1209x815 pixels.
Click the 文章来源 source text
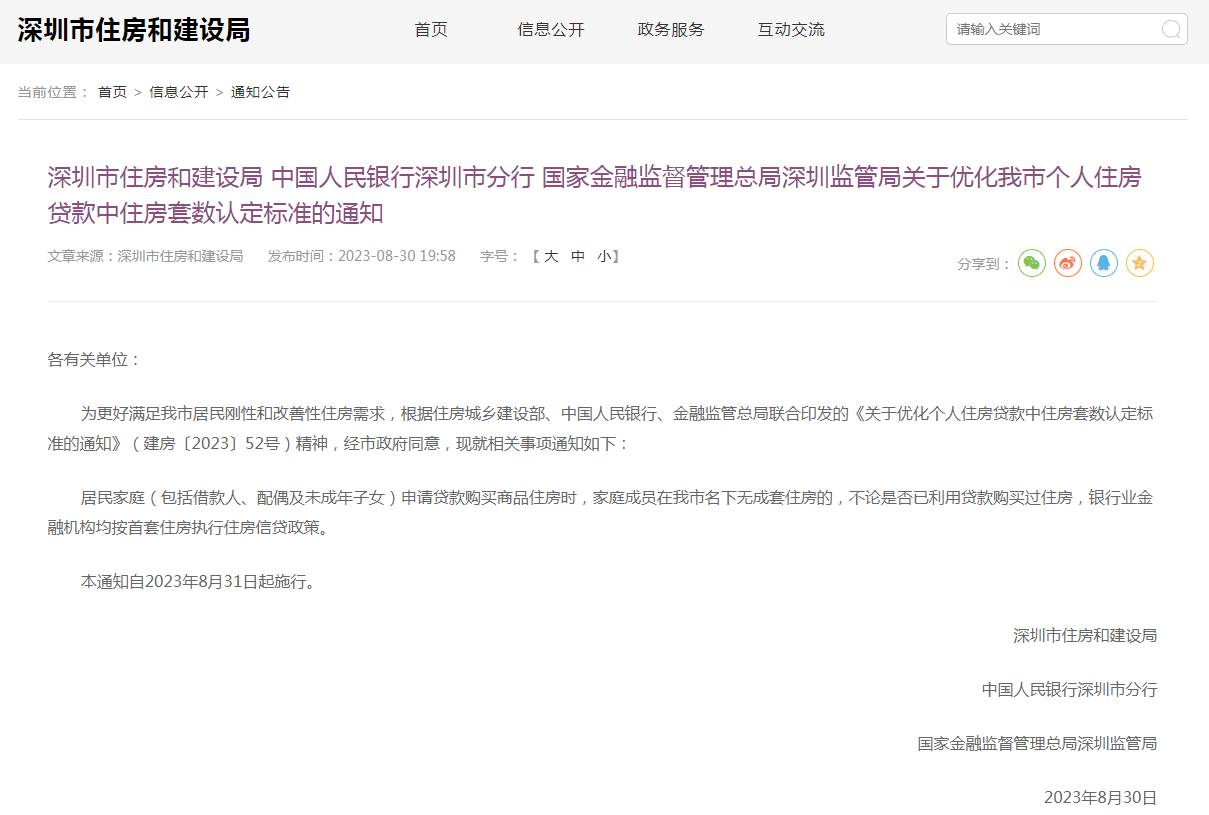tap(145, 257)
